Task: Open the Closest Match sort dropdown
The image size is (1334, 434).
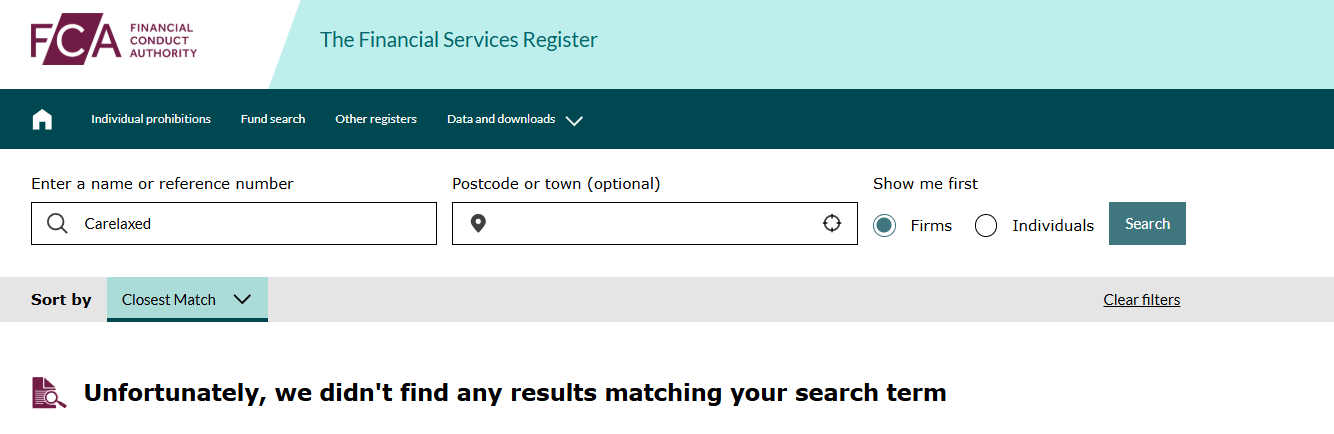Action: tap(187, 299)
